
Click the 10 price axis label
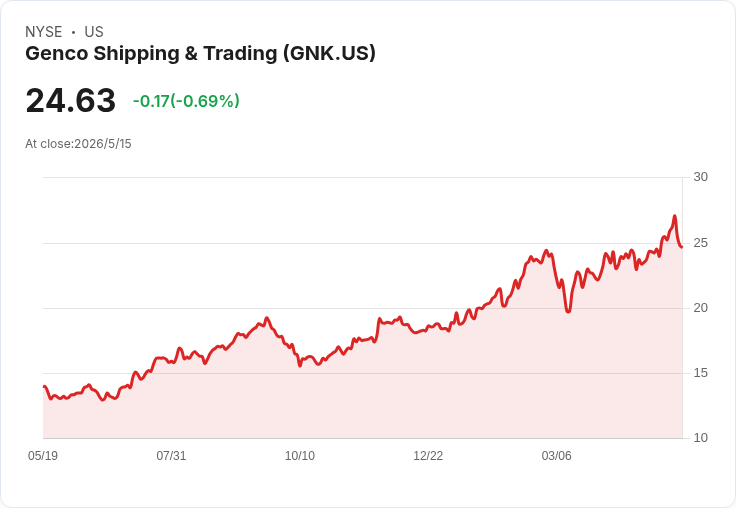pyautogui.click(x=700, y=438)
